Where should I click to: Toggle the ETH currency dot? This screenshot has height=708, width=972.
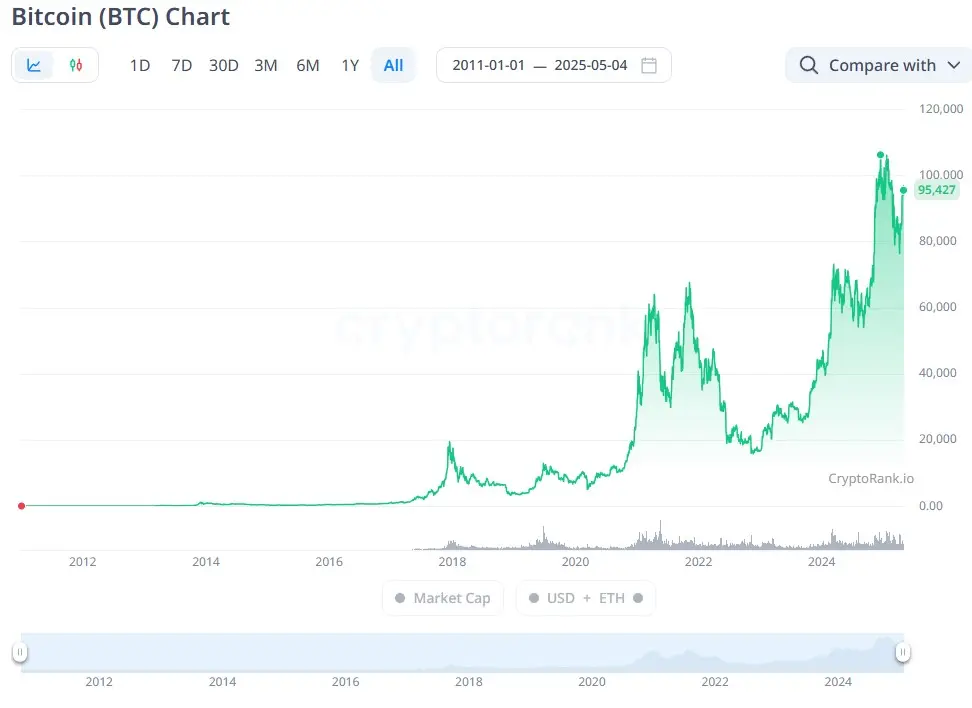(638, 598)
